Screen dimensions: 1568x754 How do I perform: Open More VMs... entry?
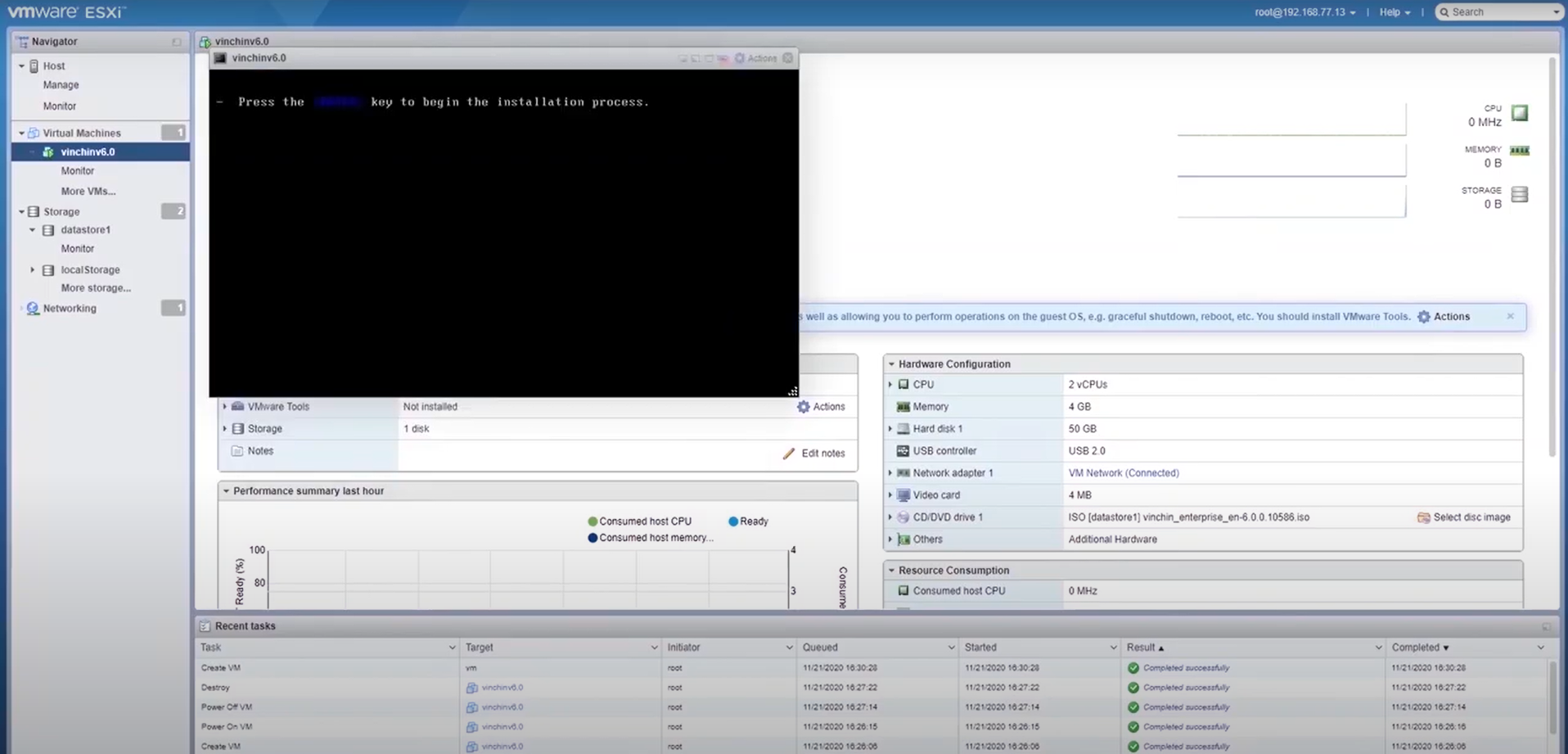click(x=88, y=192)
